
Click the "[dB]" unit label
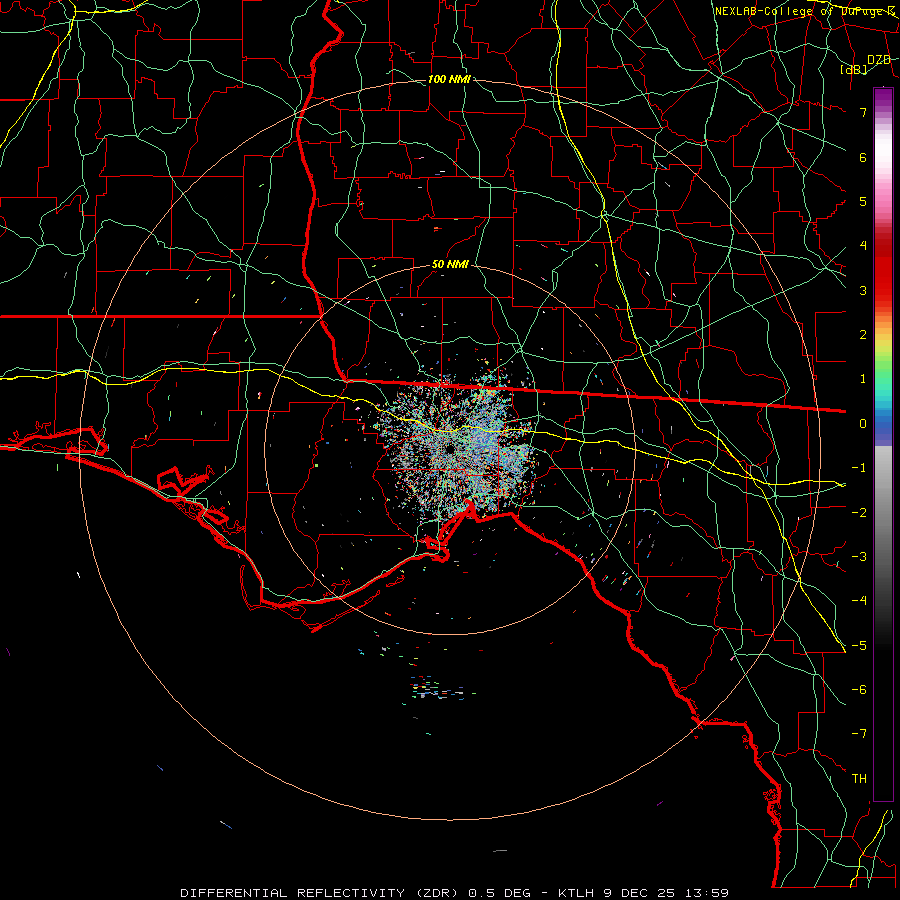coord(854,69)
